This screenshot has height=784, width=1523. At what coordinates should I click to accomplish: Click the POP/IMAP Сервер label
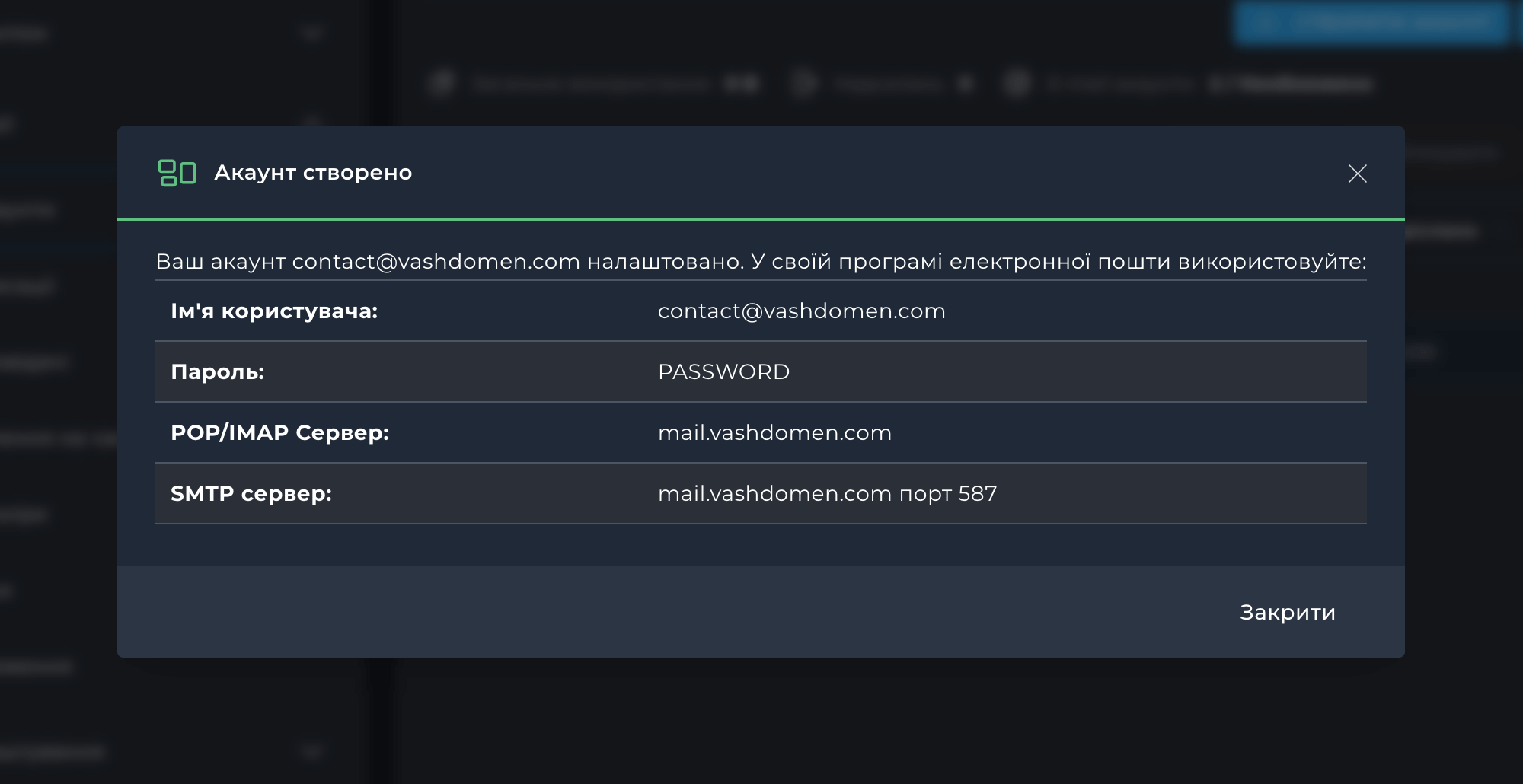(x=279, y=433)
